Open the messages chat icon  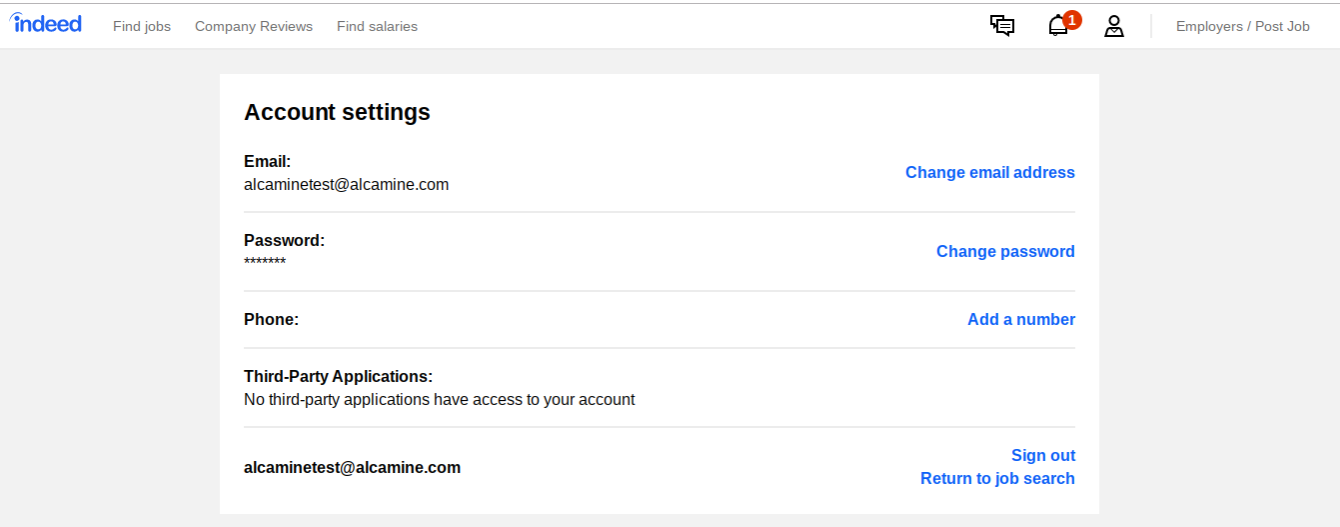click(1002, 26)
